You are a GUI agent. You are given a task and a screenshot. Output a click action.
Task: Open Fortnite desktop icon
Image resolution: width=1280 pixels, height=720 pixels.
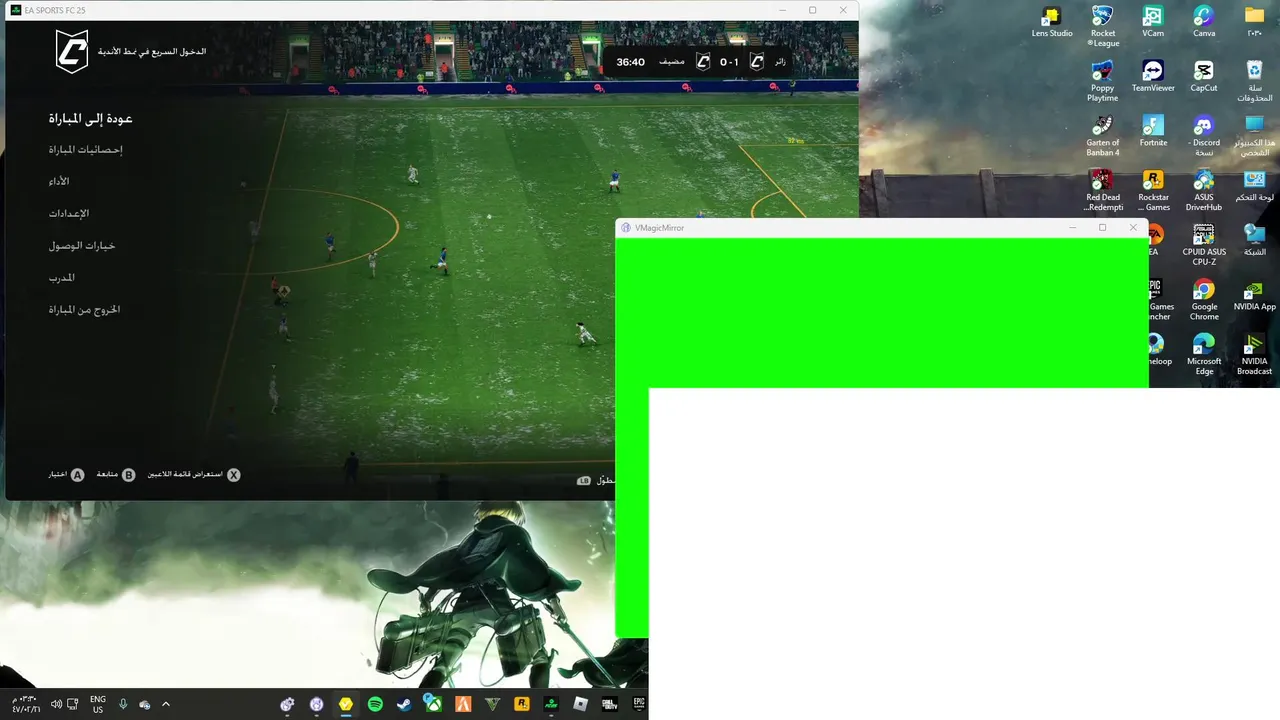[x=1153, y=132]
